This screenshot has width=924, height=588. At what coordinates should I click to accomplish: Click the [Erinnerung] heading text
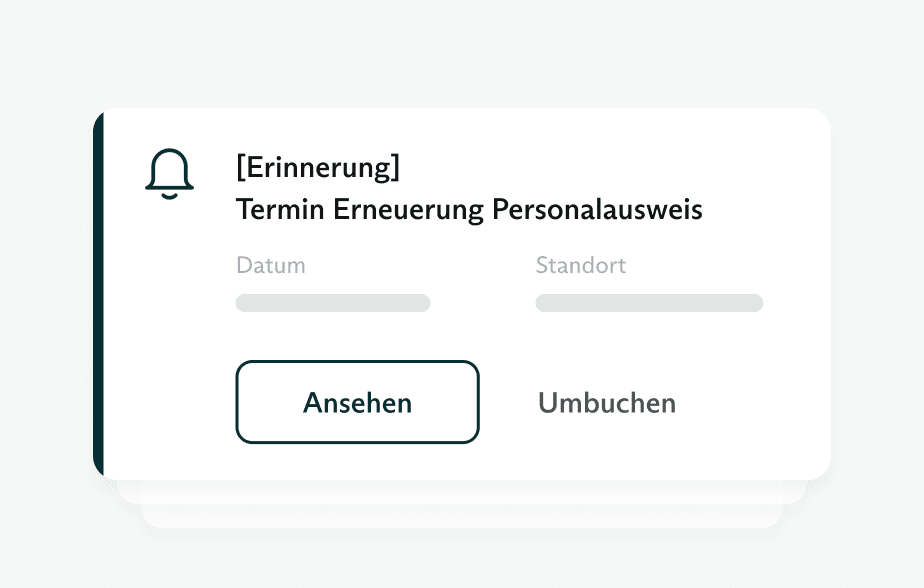[x=318, y=167]
